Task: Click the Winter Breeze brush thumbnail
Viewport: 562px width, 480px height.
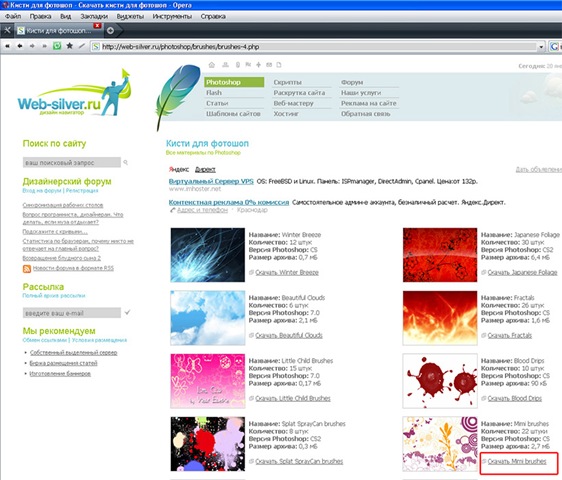Action: click(x=208, y=255)
